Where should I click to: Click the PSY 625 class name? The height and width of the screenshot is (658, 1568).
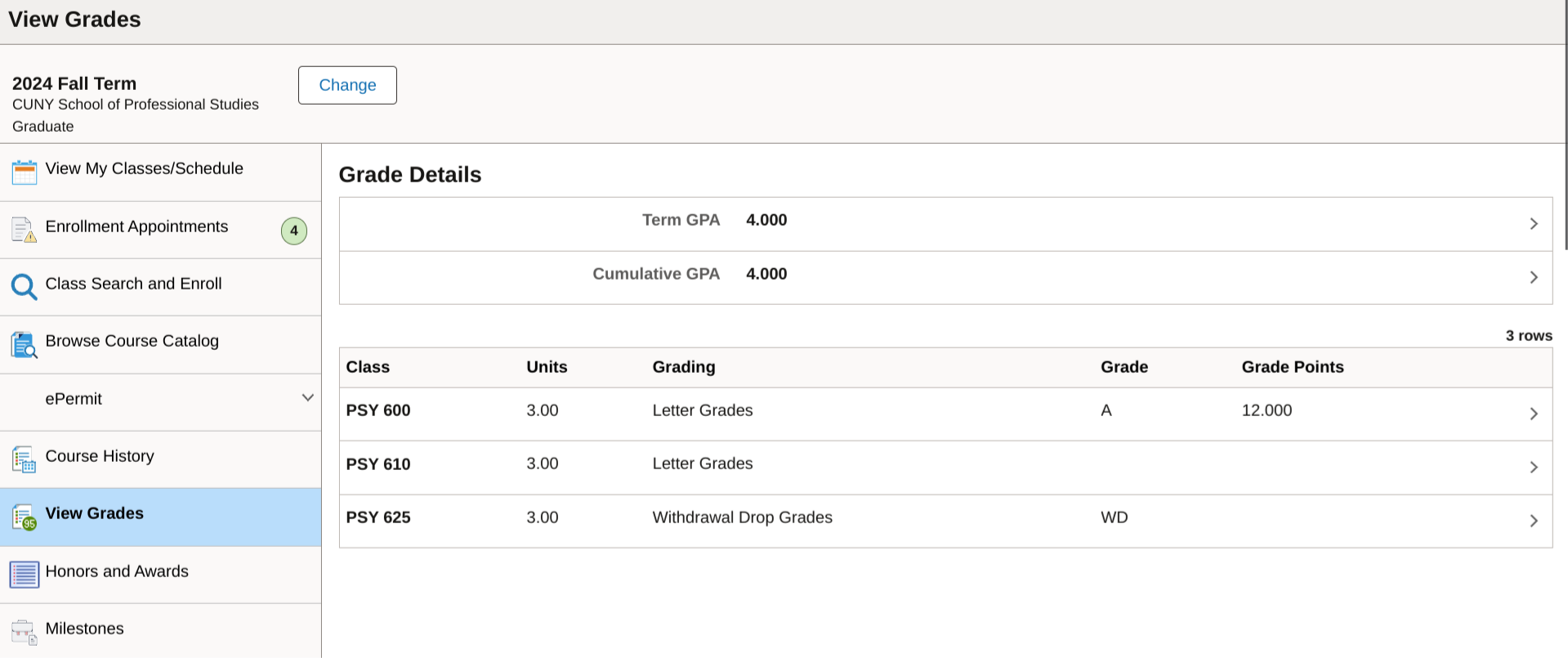[378, 517]
